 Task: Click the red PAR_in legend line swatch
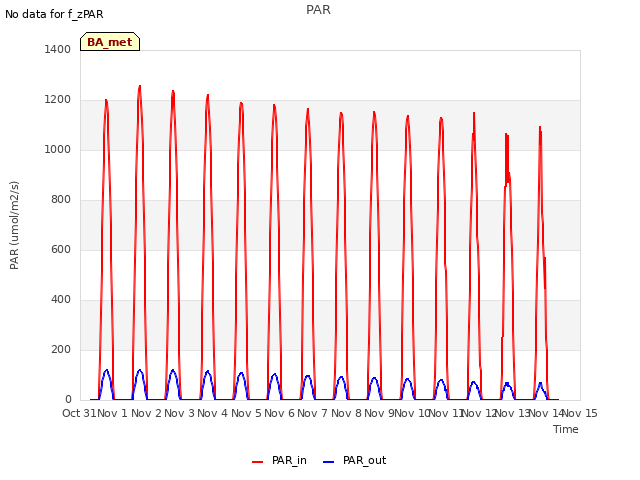click(258, 462)
